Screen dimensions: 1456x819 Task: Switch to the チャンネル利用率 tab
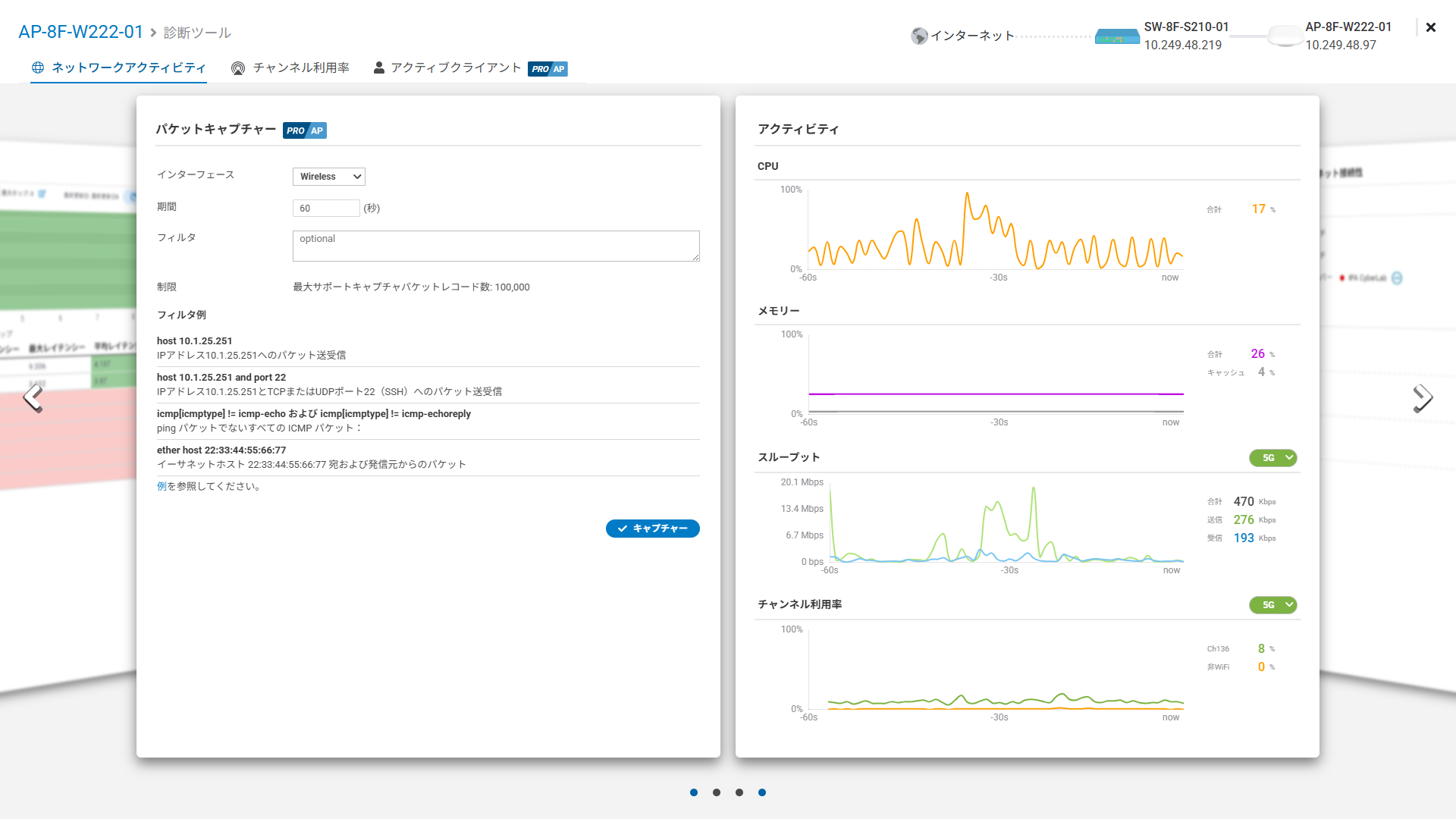tap(300, 68)
